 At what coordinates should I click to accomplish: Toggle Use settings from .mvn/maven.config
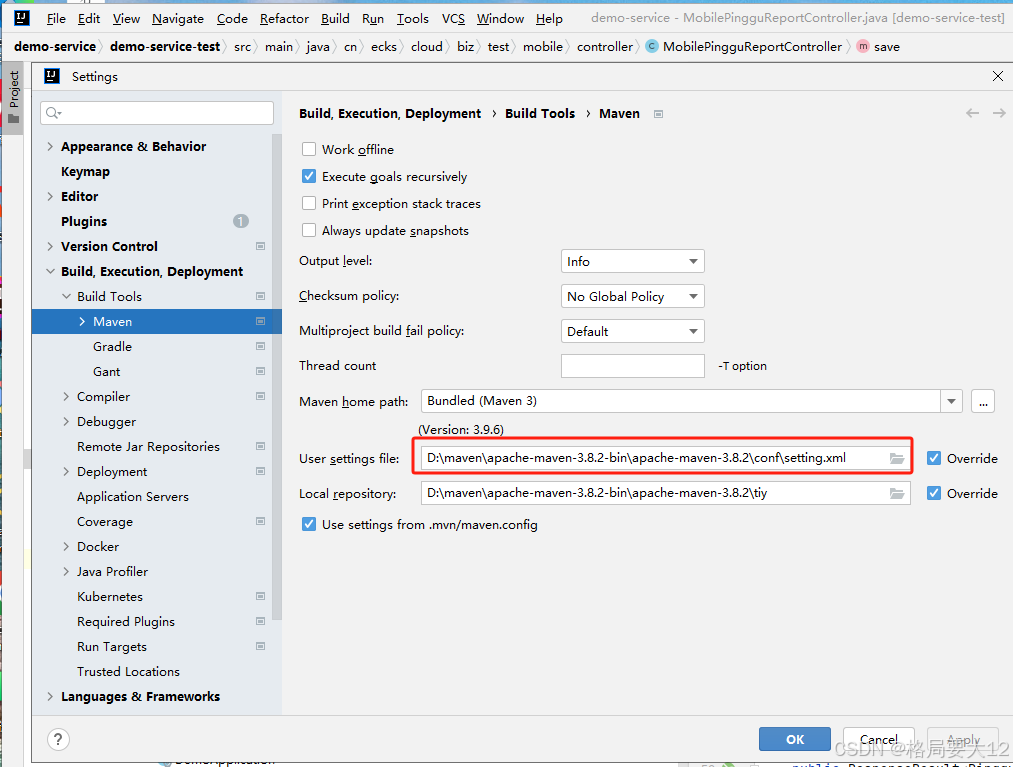(309, 524)
